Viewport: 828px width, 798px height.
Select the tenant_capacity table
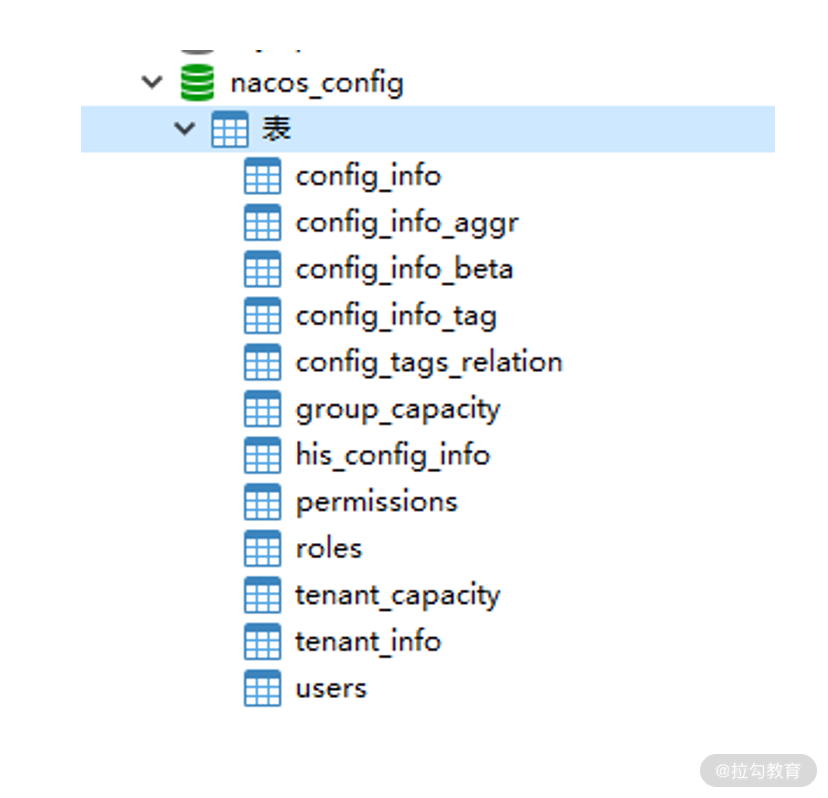tap(398, 596)
